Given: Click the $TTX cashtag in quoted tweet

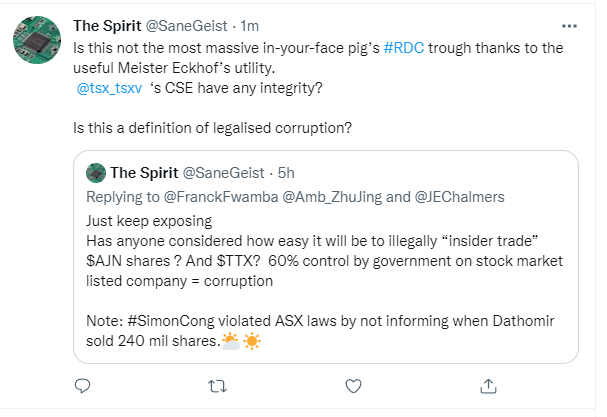Looking at the screenshot, I should (x=238, y=261).
